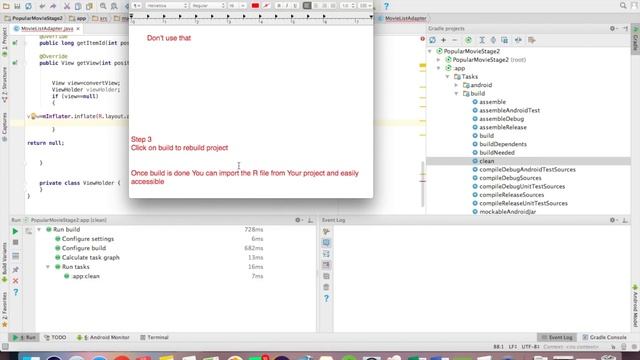Click Execute Gradle task icon in Gradle toolbar
The width and height of the screenshot is (640, 360).
pos(469,40)
